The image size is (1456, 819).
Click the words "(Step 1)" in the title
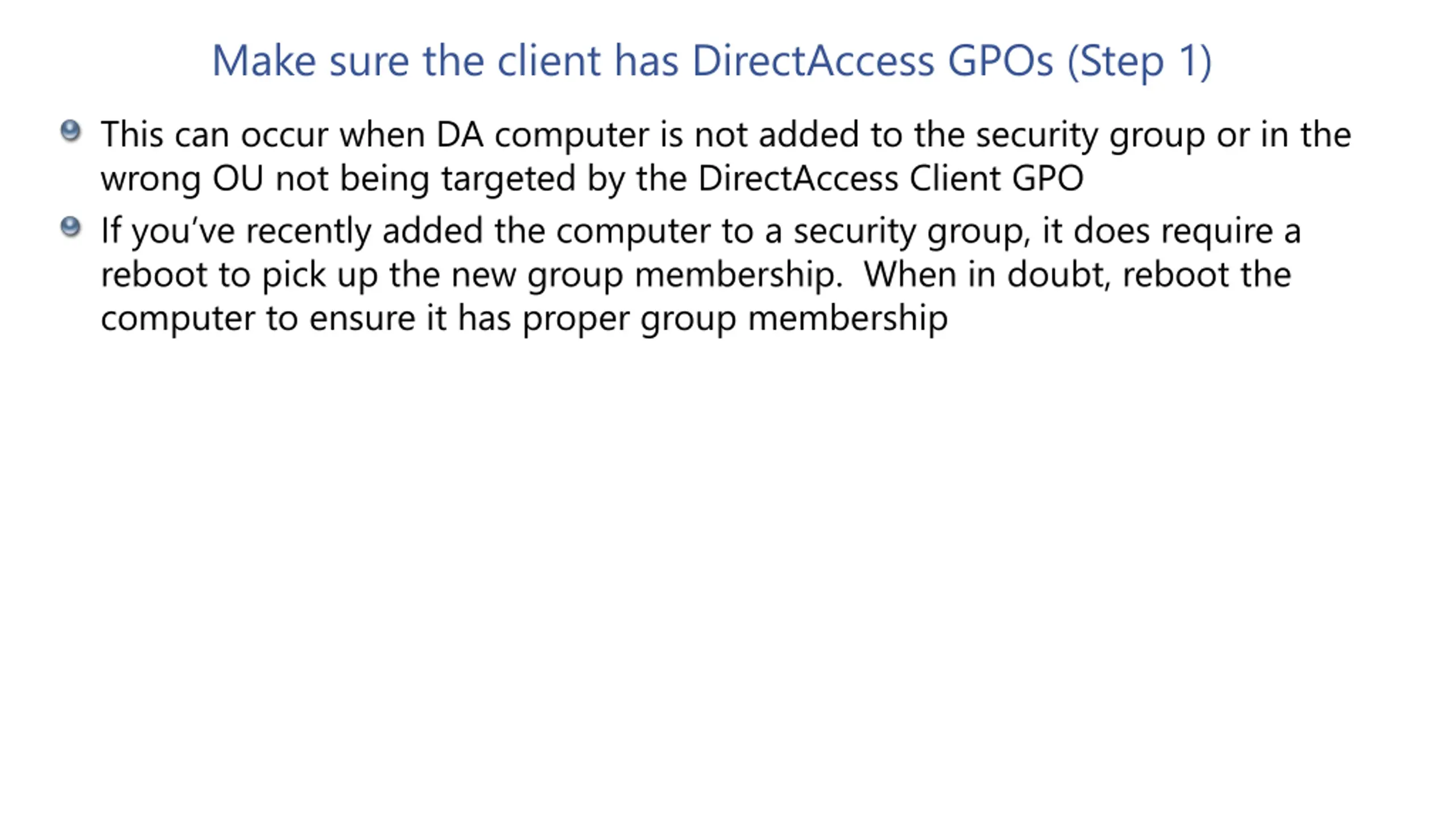pos(1139,61)
